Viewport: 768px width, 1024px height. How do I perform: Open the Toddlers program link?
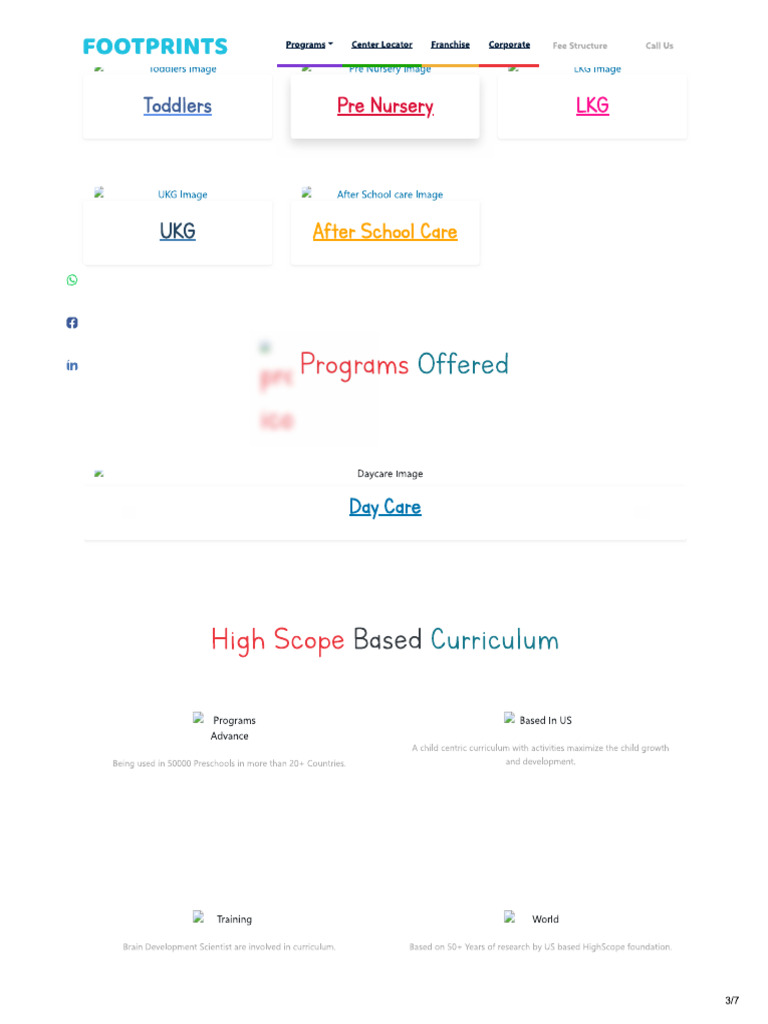(177, 106)
